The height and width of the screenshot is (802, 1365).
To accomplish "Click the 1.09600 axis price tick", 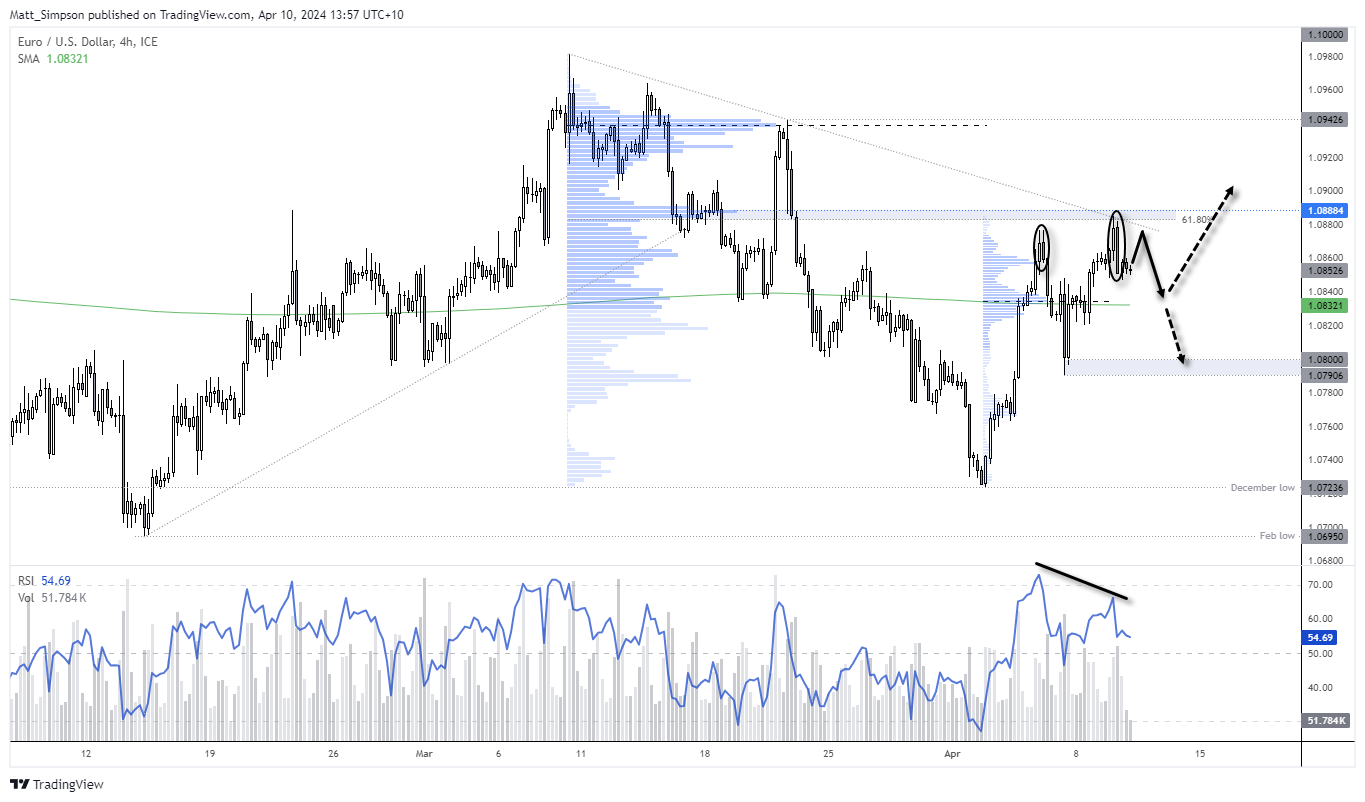I will pos(1325,89).
